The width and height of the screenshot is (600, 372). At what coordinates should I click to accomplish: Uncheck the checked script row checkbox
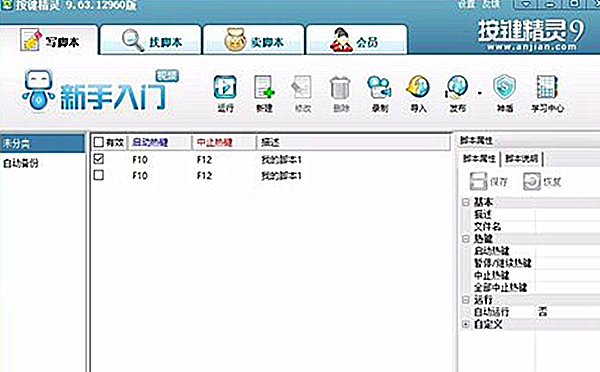point(99,159)
